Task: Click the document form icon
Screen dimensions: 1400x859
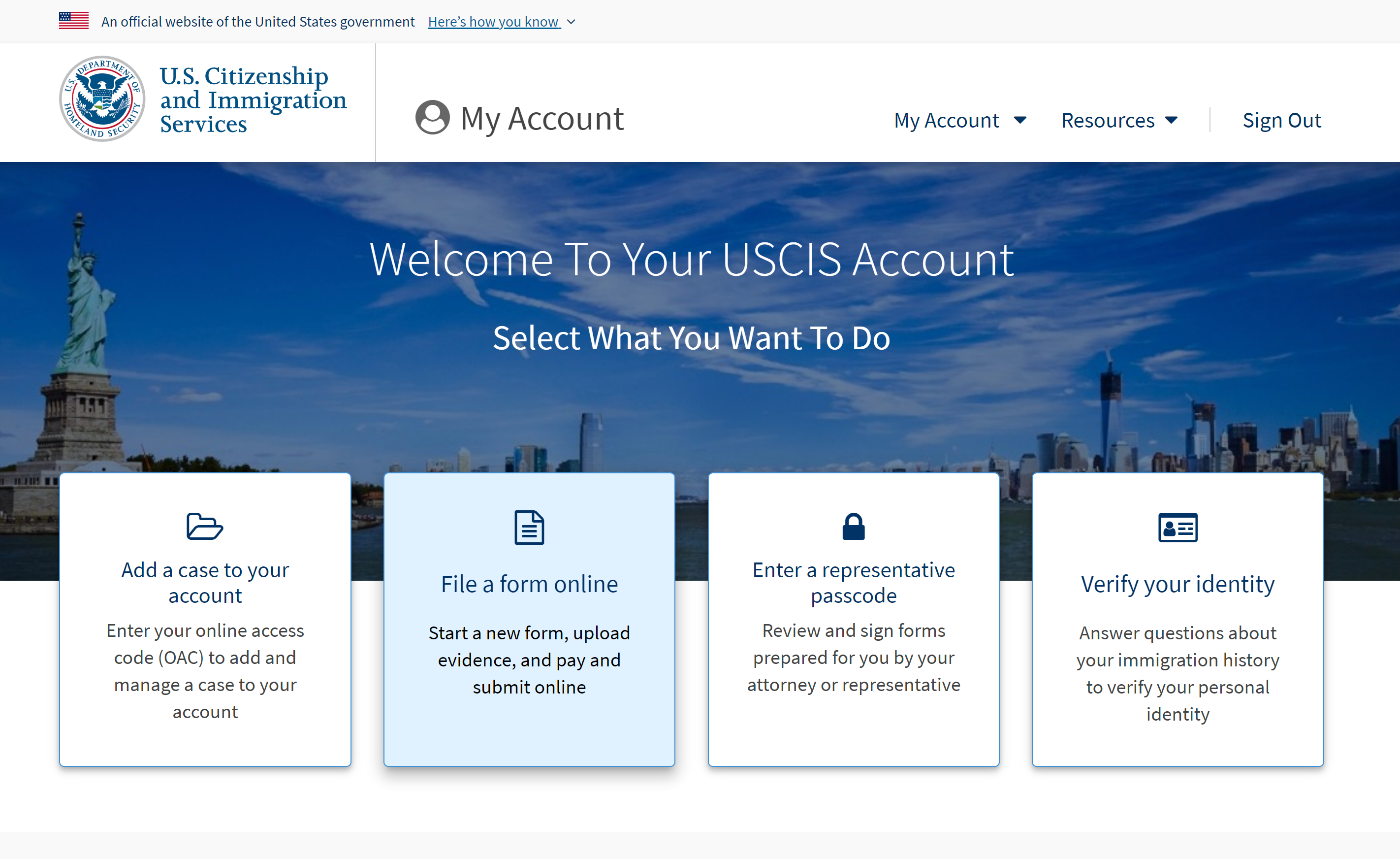Action: (x=529, y=527)
